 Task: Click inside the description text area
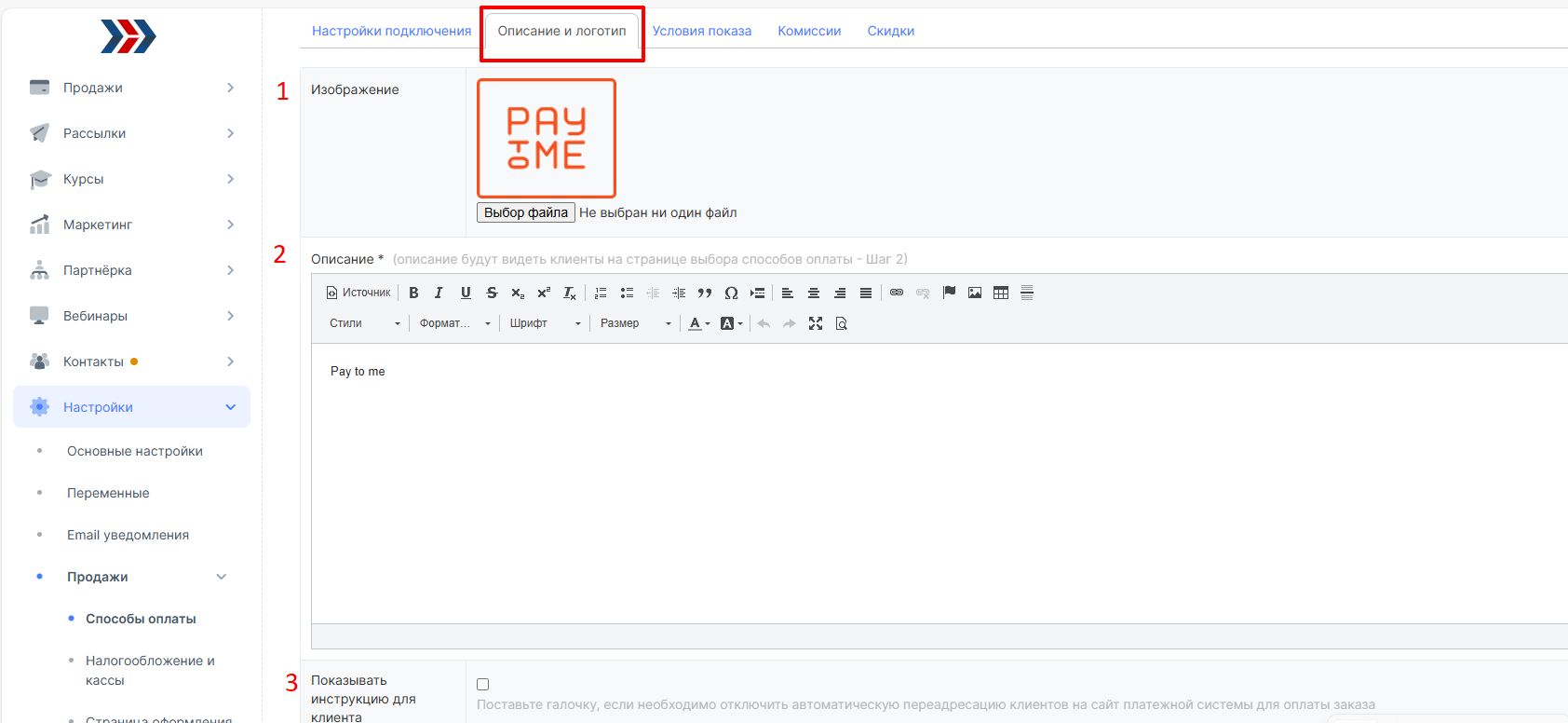pos(939,484)
